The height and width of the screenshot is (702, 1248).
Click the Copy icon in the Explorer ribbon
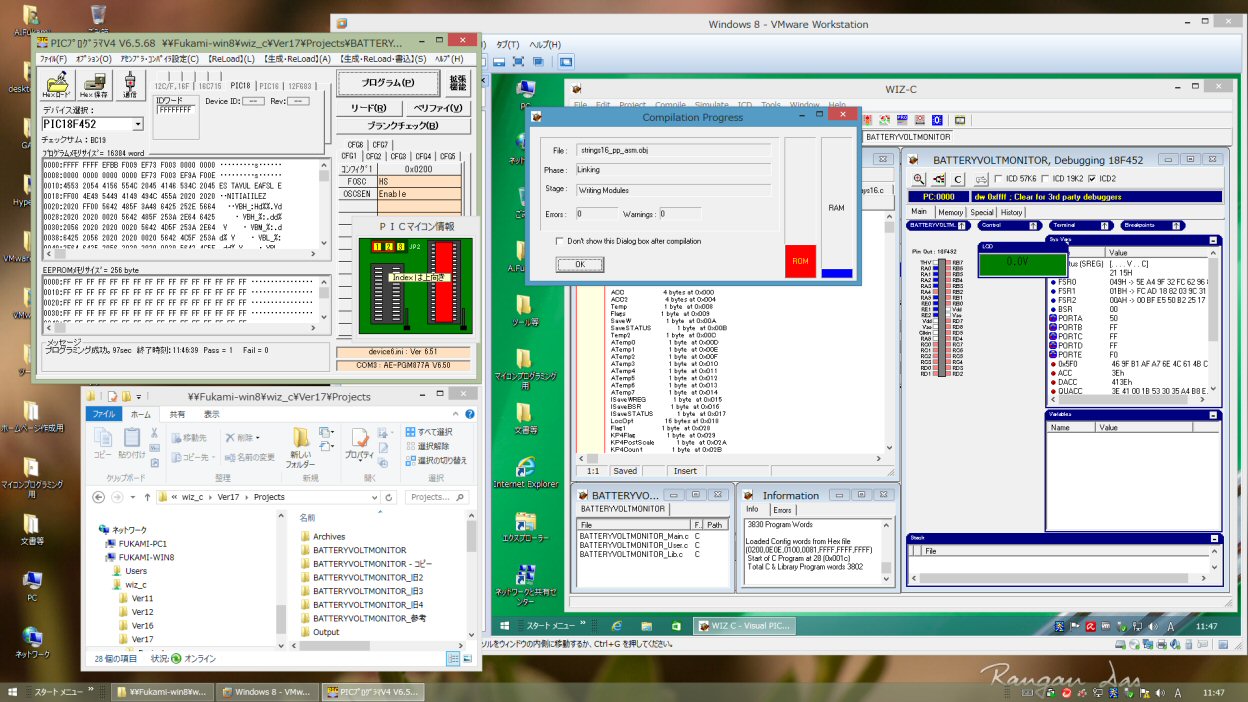pos(103,438)
